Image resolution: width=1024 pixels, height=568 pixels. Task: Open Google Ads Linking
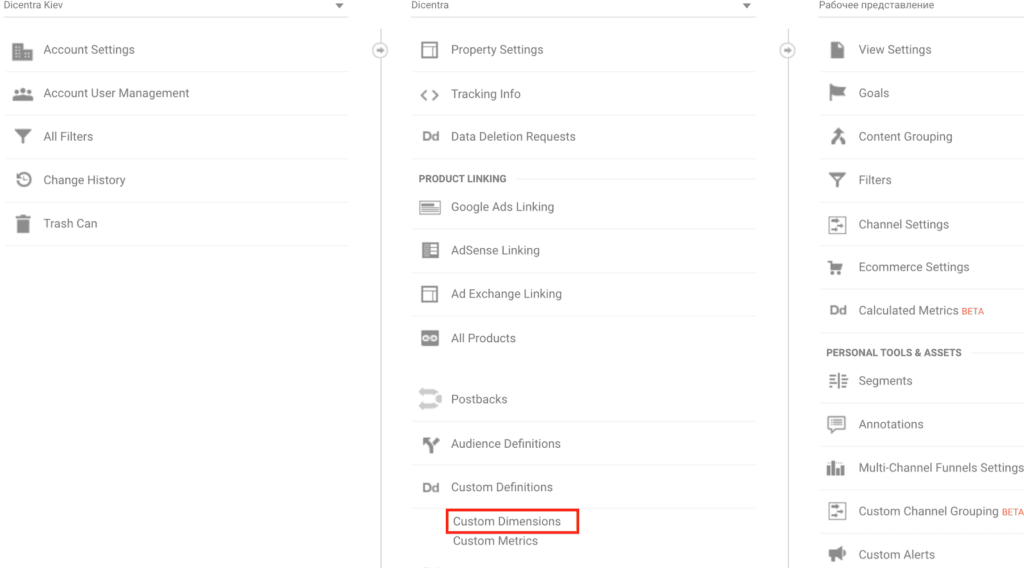click(x=502, y=207)
